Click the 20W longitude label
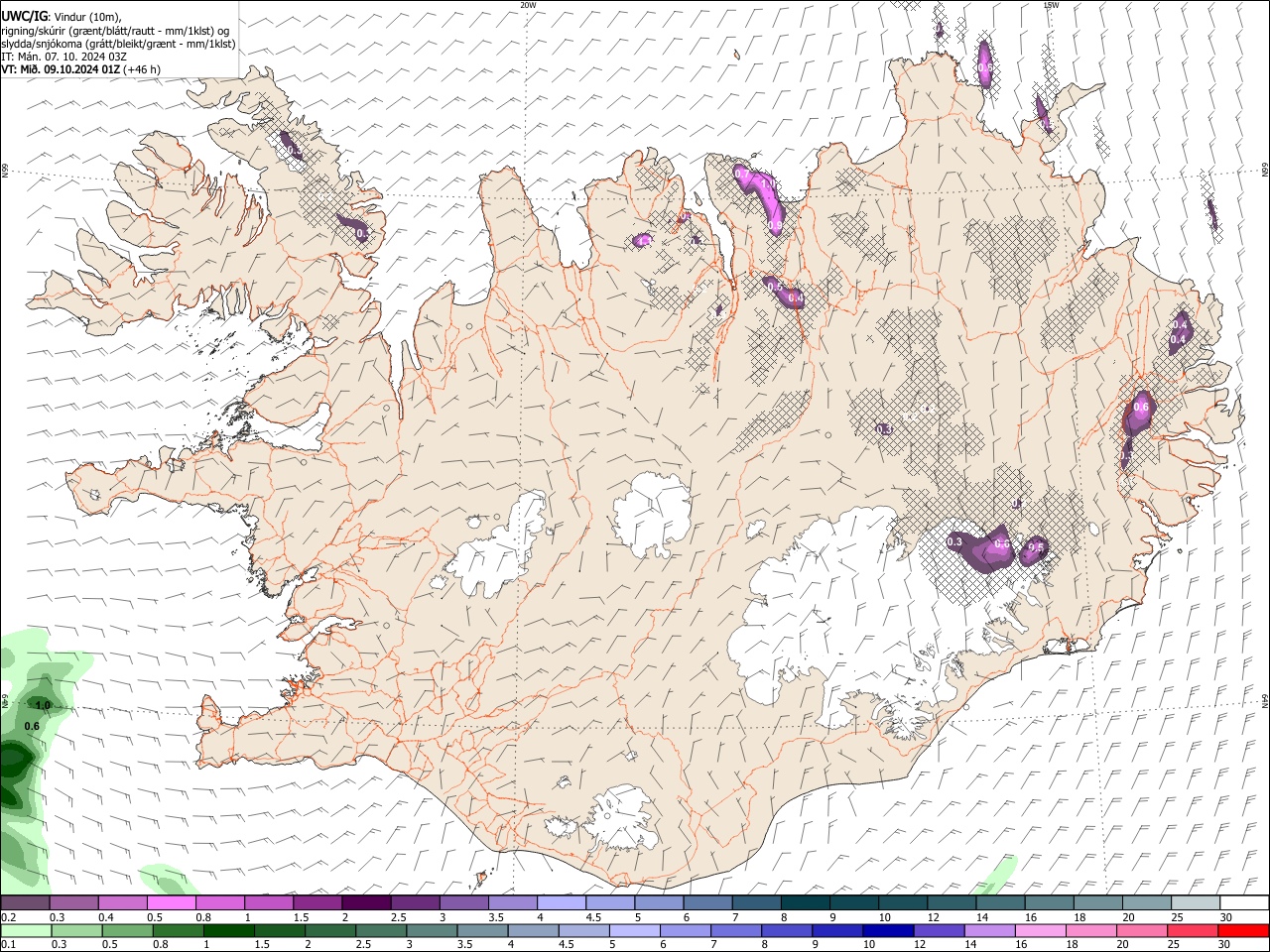Image resolution: width=1270 pixels, height=952 pixels. tap(528, 5)
